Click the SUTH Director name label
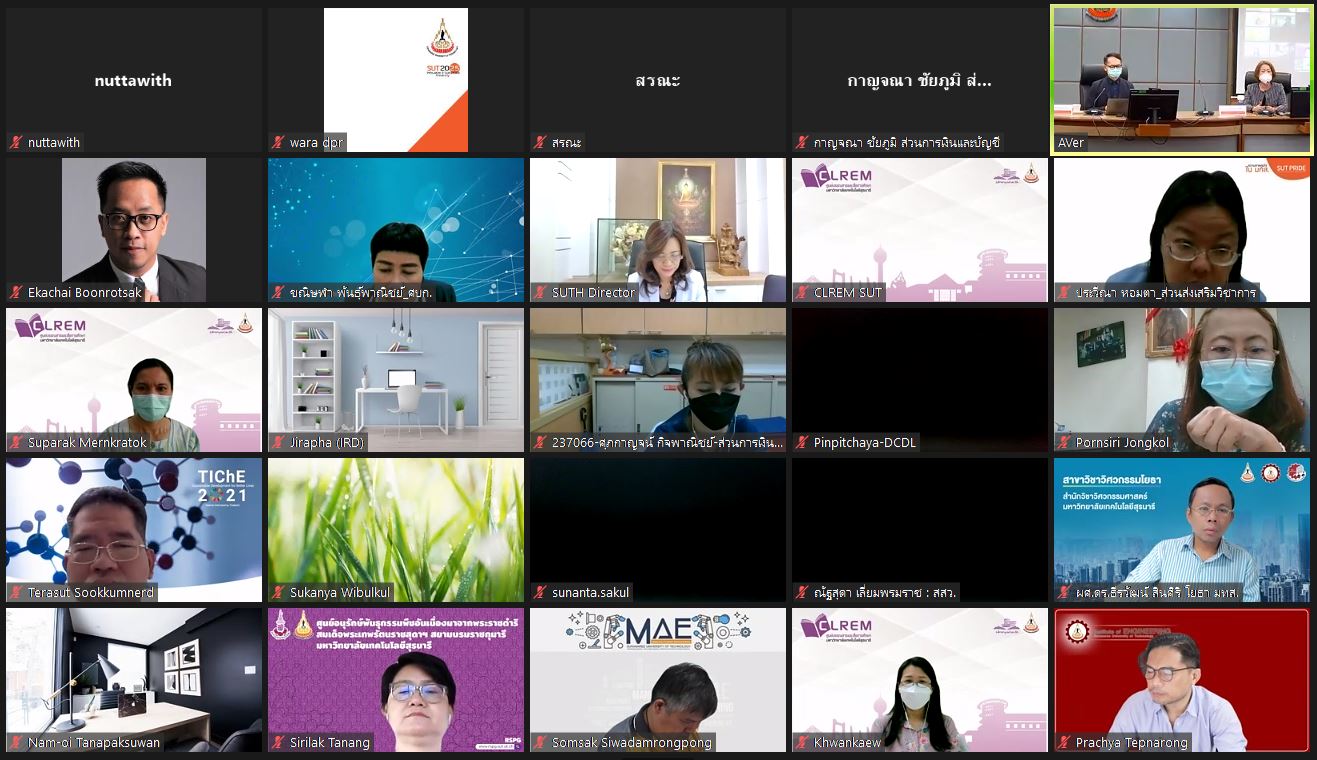The width and height of the screenshot is (1317, 760). [594, 293]
